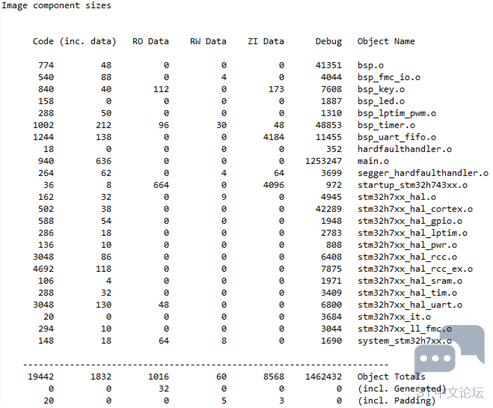Click the object name startup_stm32h743xx.o
493x408 pixels.
412,185
